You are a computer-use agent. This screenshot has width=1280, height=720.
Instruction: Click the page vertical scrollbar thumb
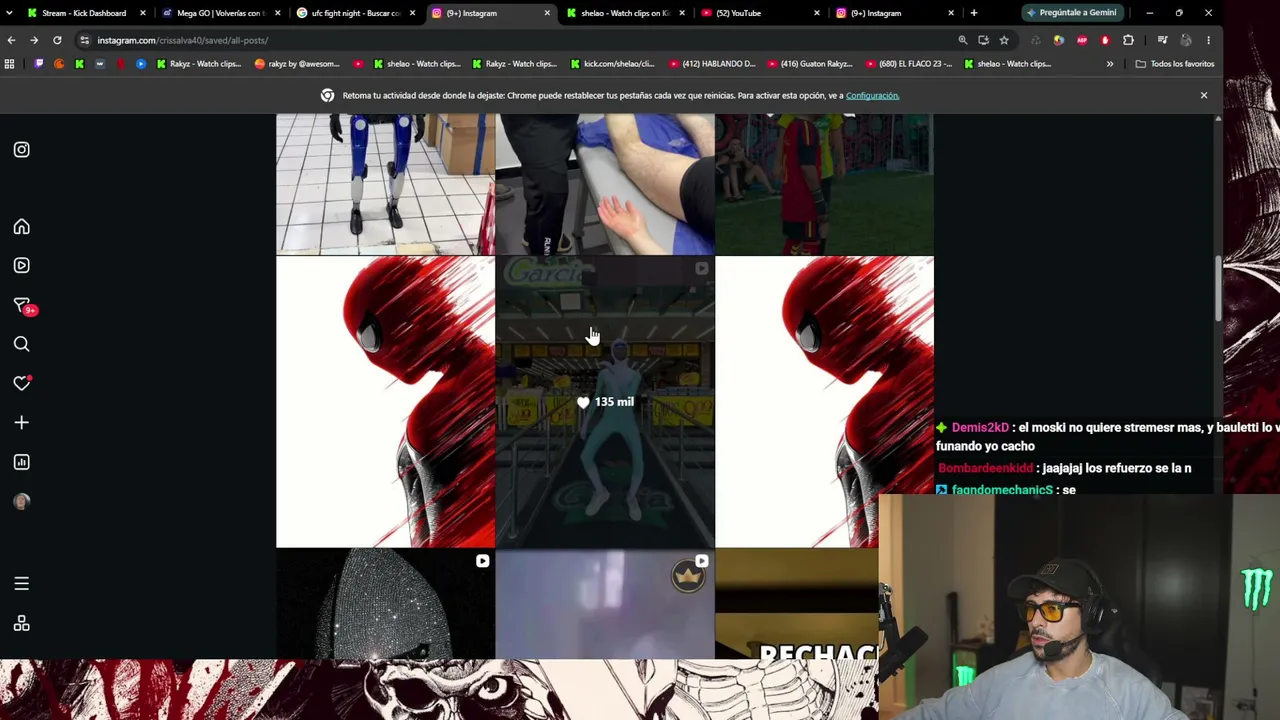(1218, 288)
